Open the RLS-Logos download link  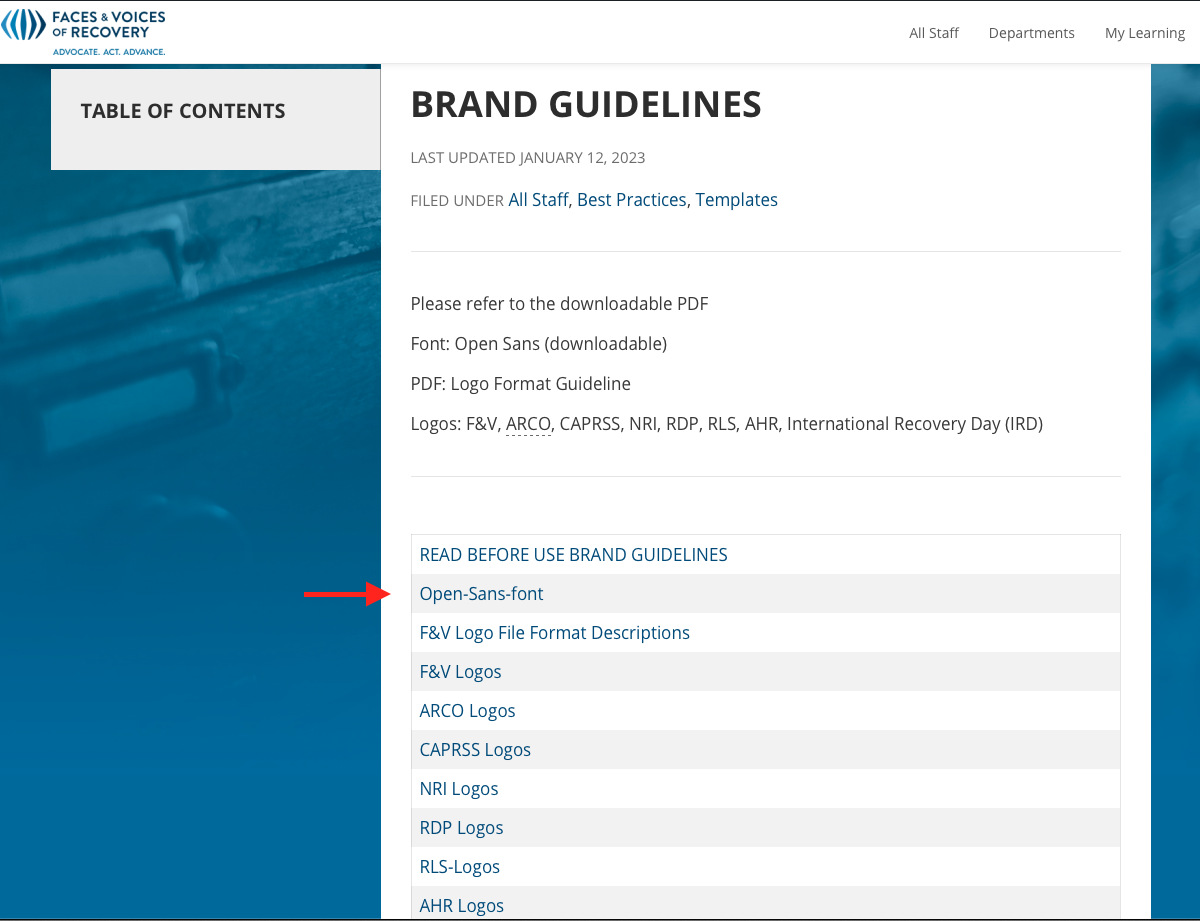coord(459,867)
